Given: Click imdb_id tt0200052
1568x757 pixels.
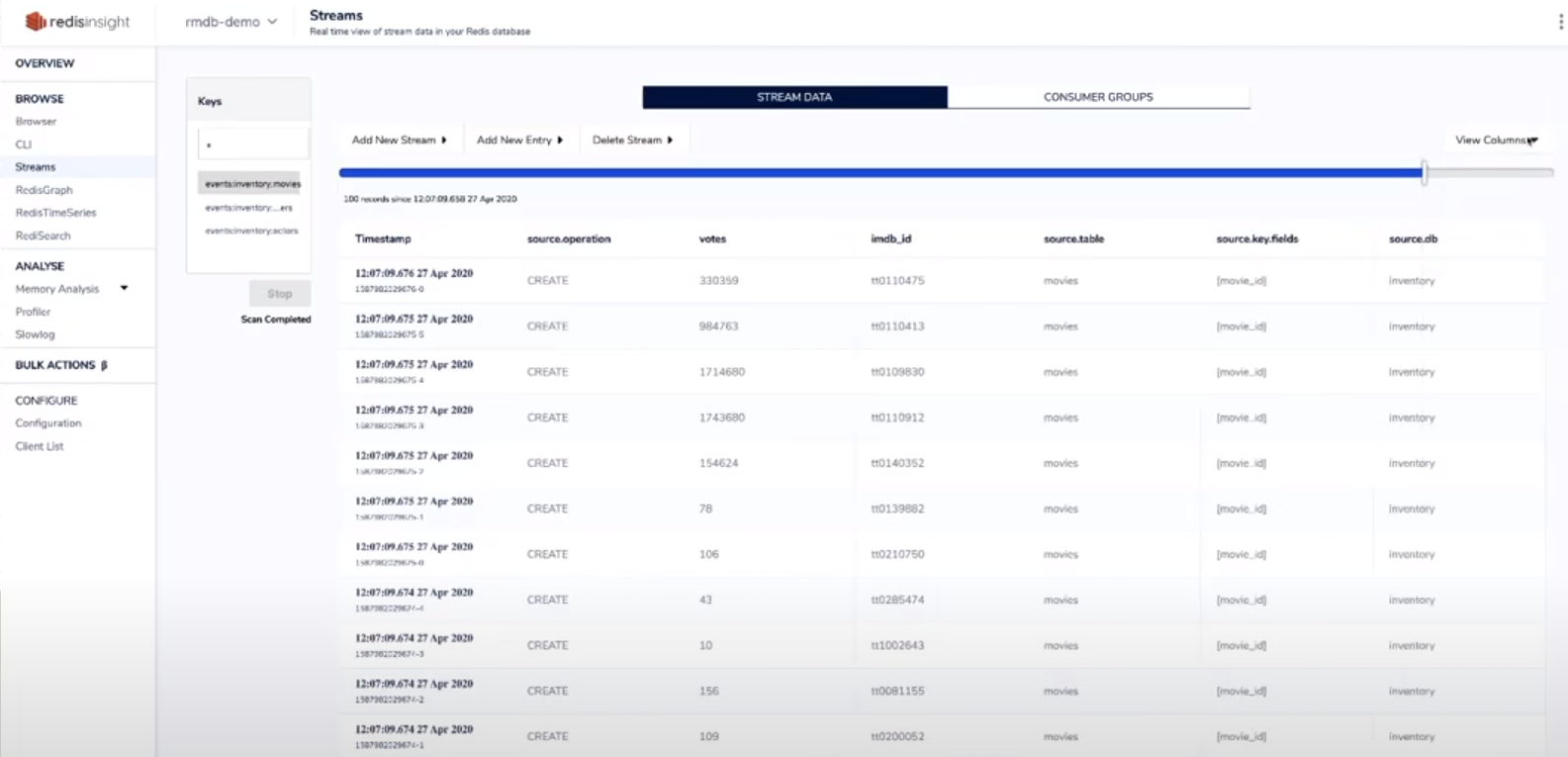Looking at the screenshot, I should (897, 736).
